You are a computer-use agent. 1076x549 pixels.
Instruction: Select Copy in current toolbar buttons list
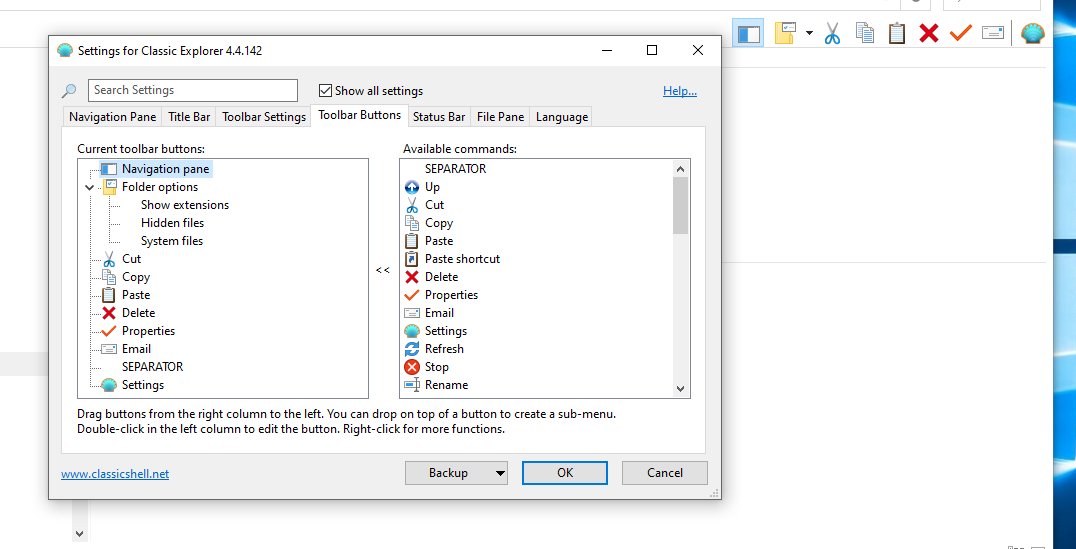pyautogui.click(x=136, y=277)
